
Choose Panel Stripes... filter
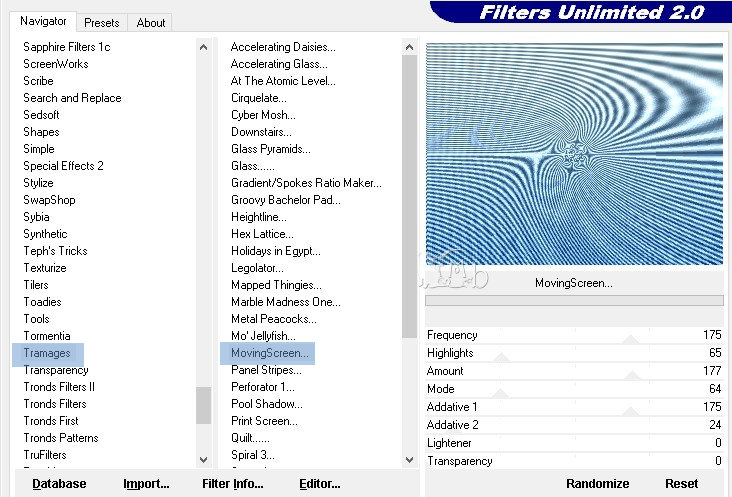266,370
